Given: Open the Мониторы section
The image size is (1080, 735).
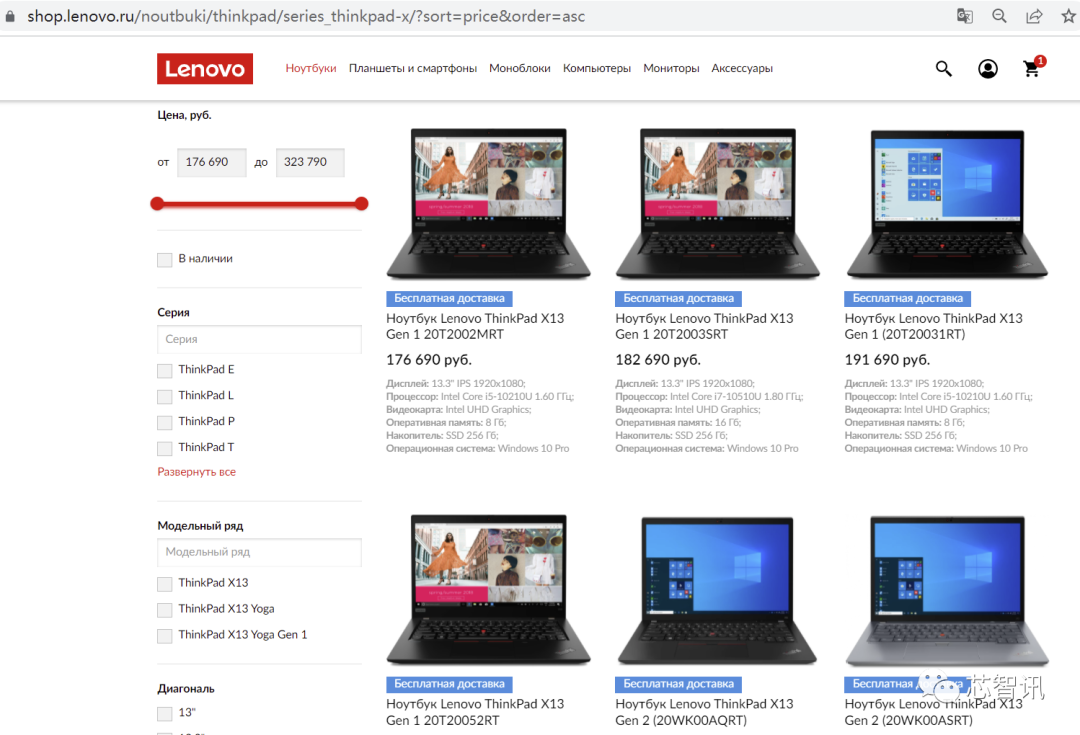Looking at the screenshot, I should point(671,68).
